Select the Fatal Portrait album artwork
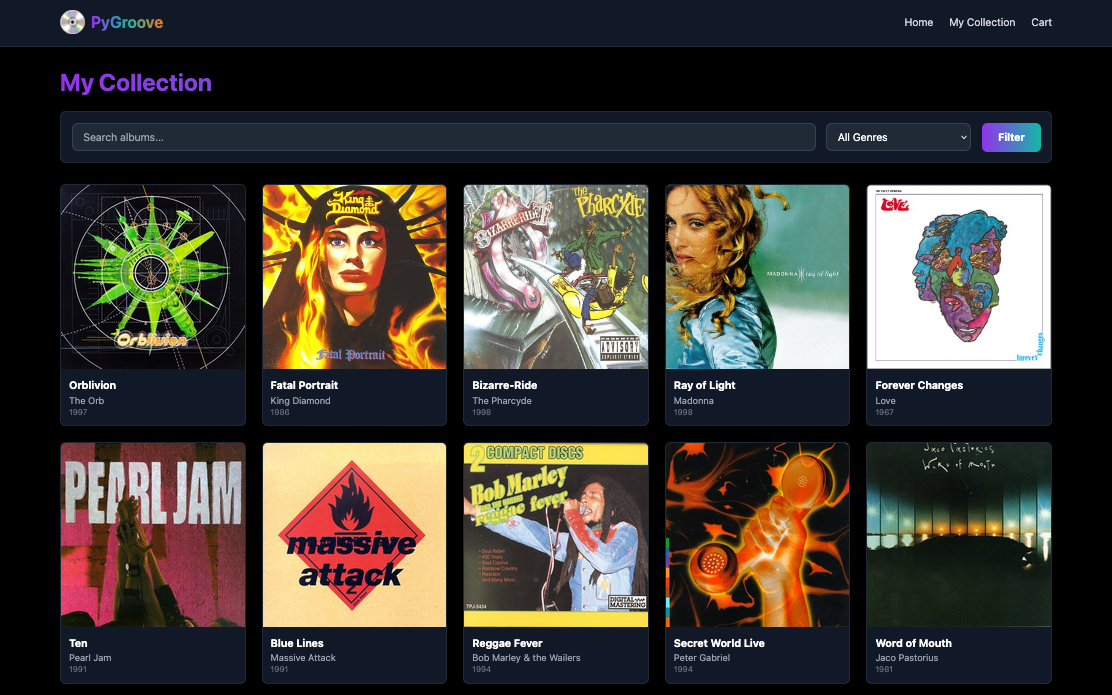1112x695 pixels. [354, 277]
